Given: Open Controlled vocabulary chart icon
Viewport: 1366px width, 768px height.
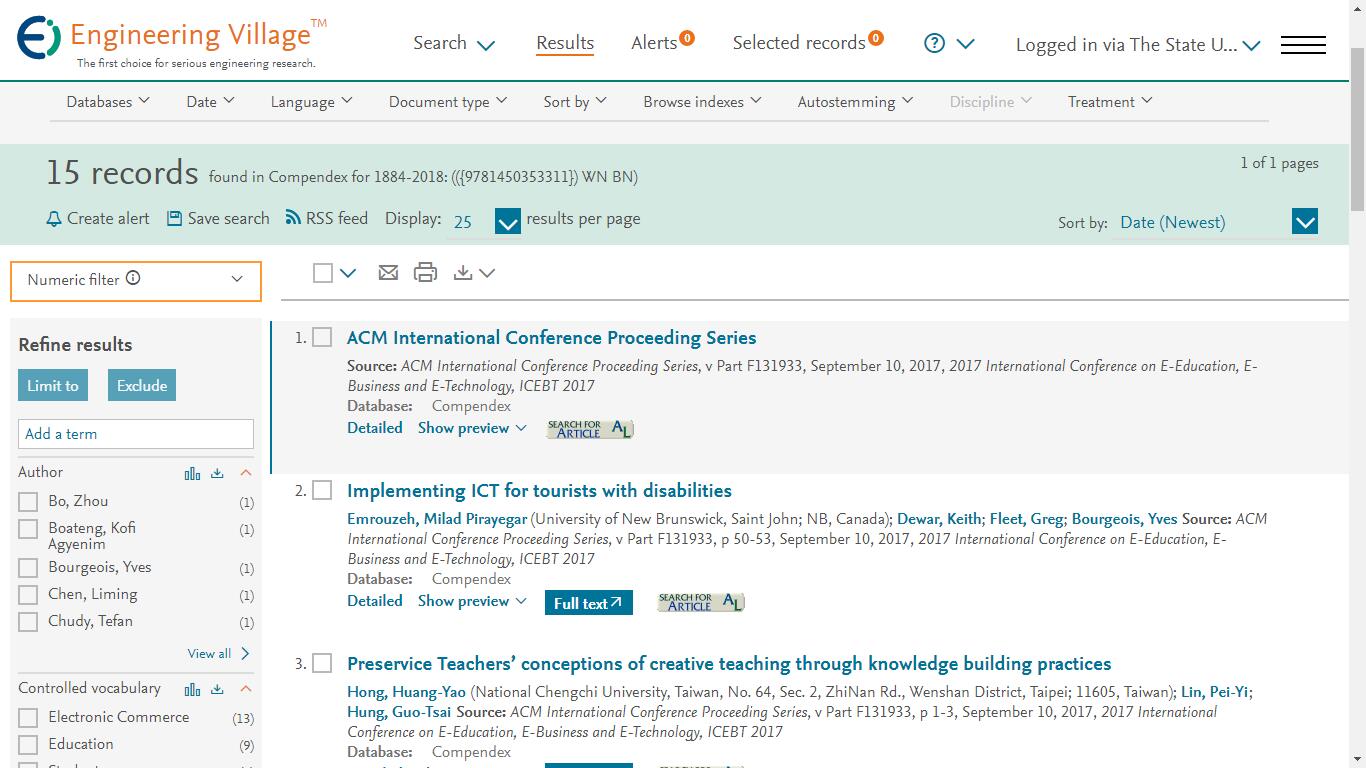Looking at the screenshot, I should point(192,689).
